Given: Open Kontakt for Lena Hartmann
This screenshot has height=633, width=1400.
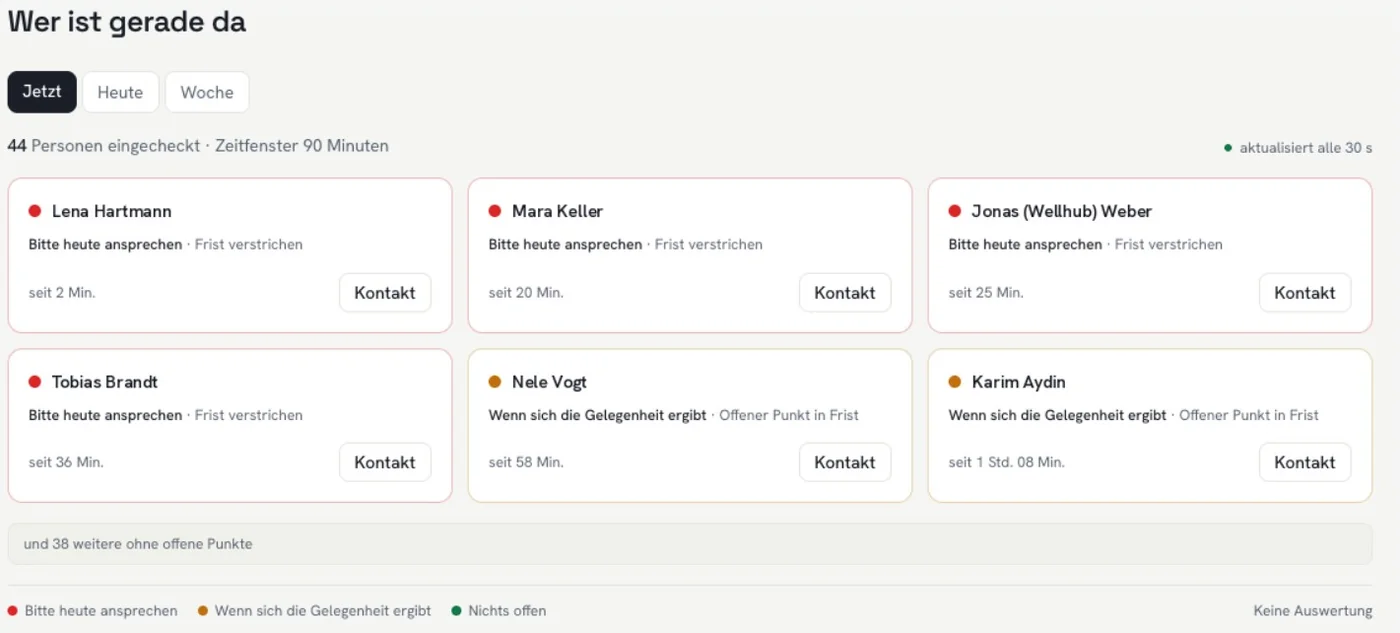Looking at the screenshot, I should click(x=385, y=293).
